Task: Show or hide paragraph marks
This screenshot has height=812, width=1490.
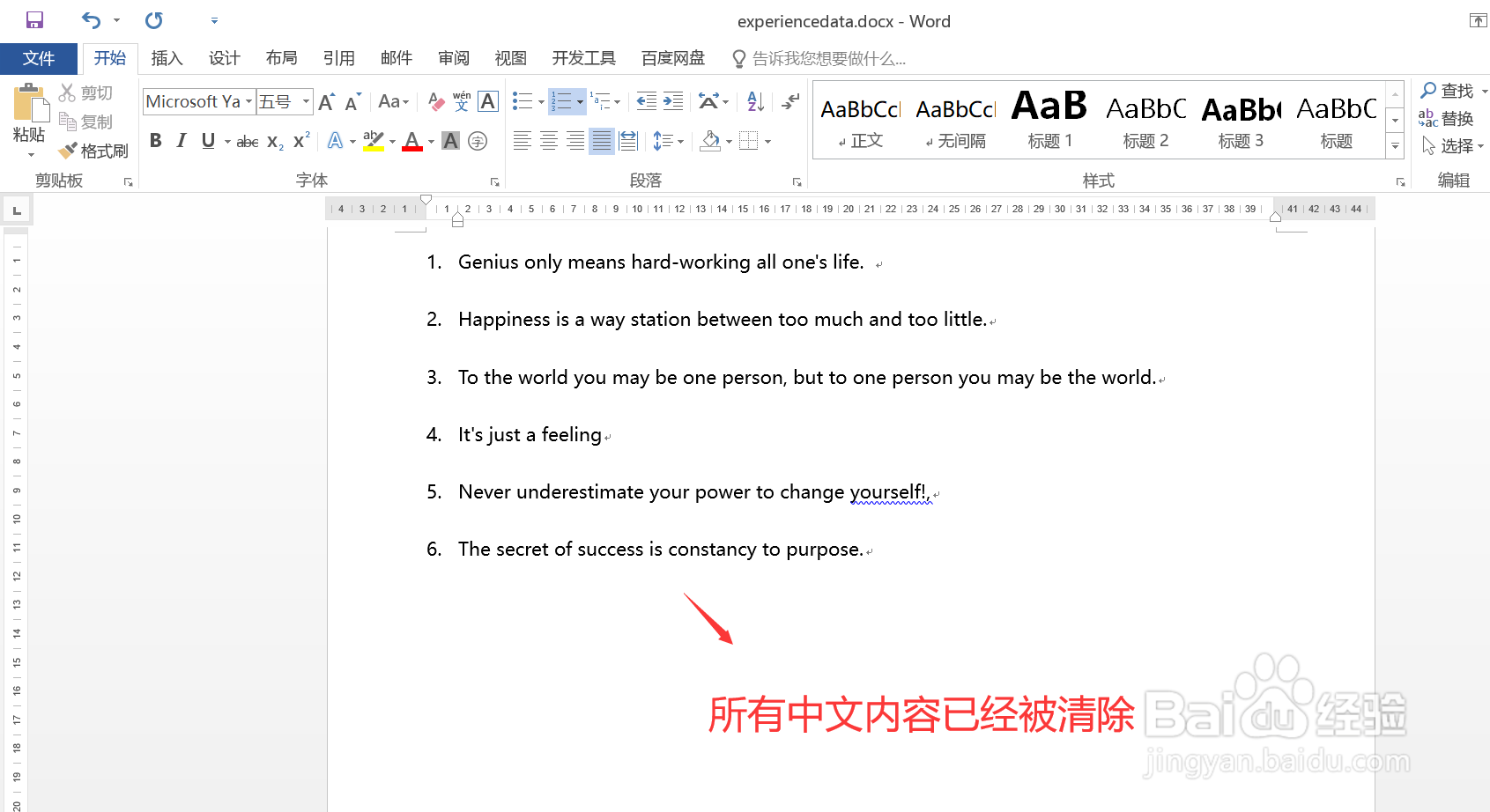Action: coord(790,102)
